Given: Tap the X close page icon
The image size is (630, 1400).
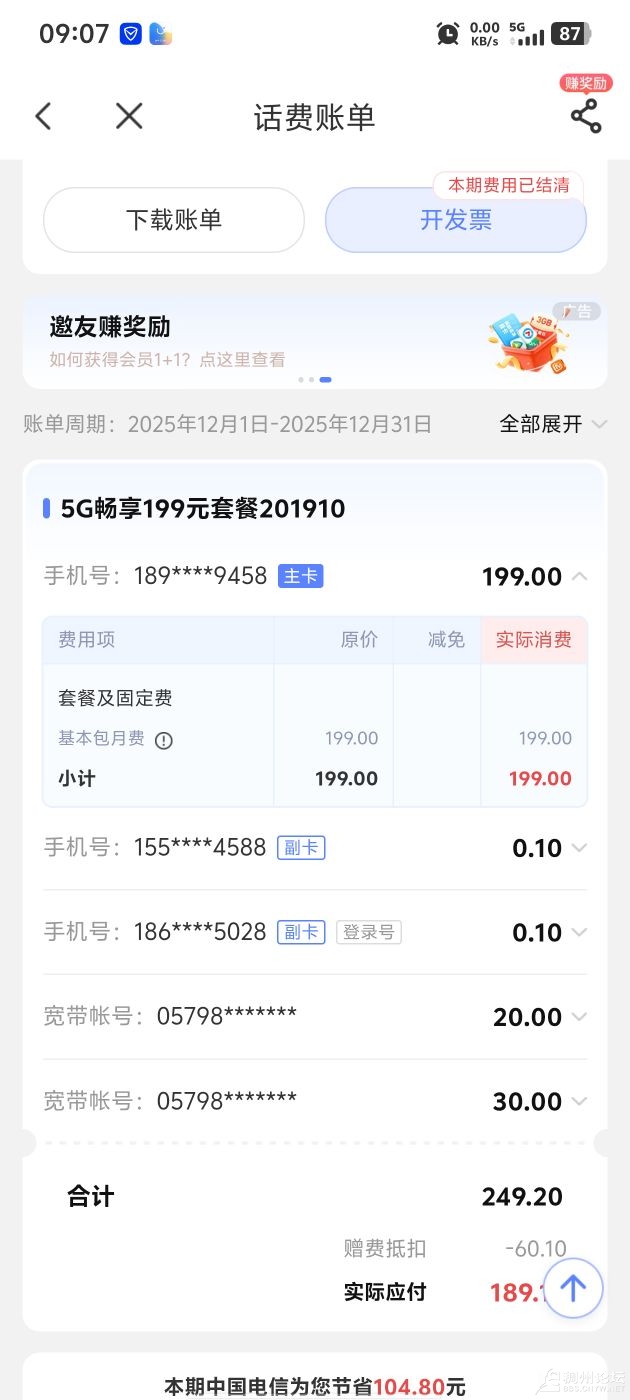Looking at the screenshot, I should [129, 117].
